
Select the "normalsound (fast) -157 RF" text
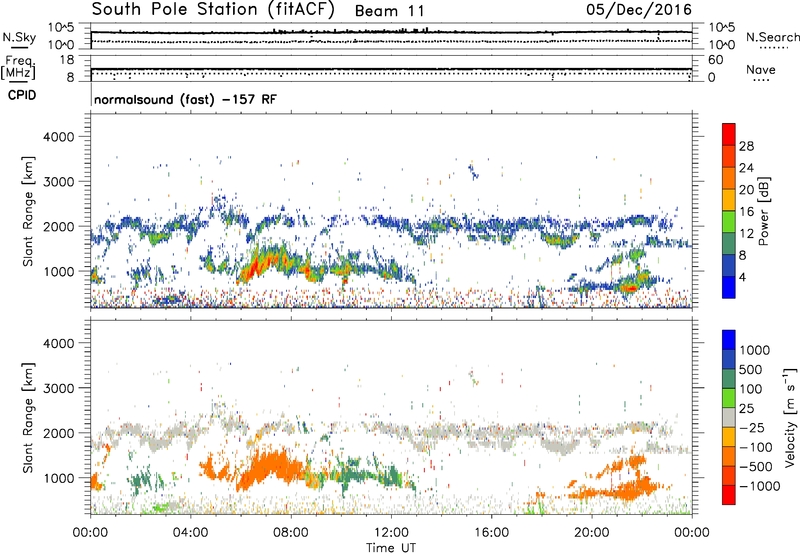[x=185, y=99]
